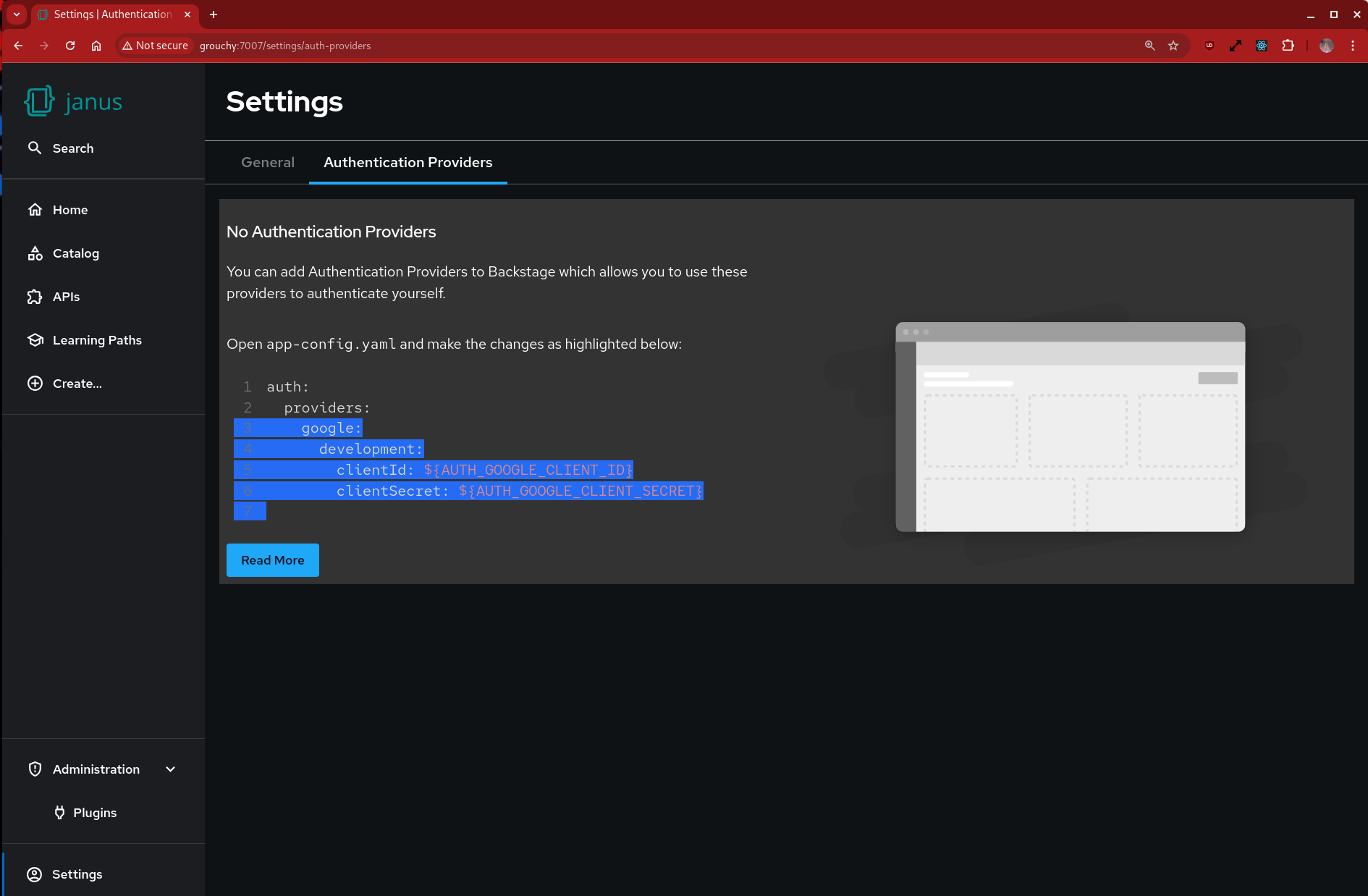Viewport: 1368px width, 896px height.
Task: Open the APIs menu item
Action: coord(104,297)
